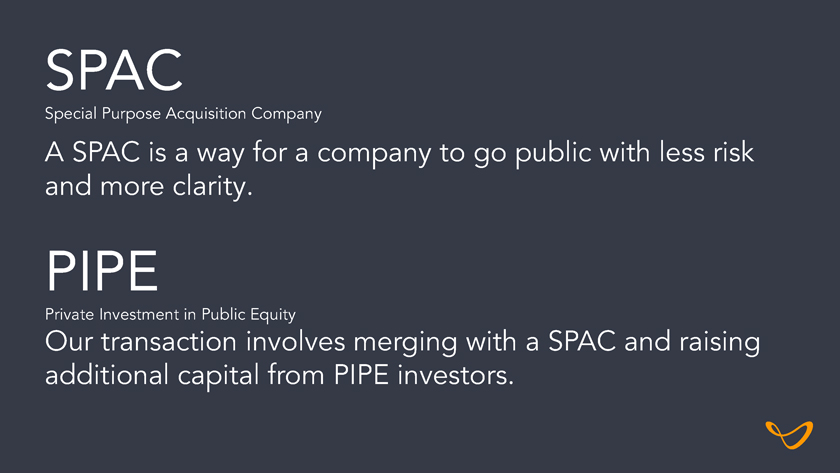
Task: Click the large PIPE heading
Action: pyautogui.click(x=101, y=271)
